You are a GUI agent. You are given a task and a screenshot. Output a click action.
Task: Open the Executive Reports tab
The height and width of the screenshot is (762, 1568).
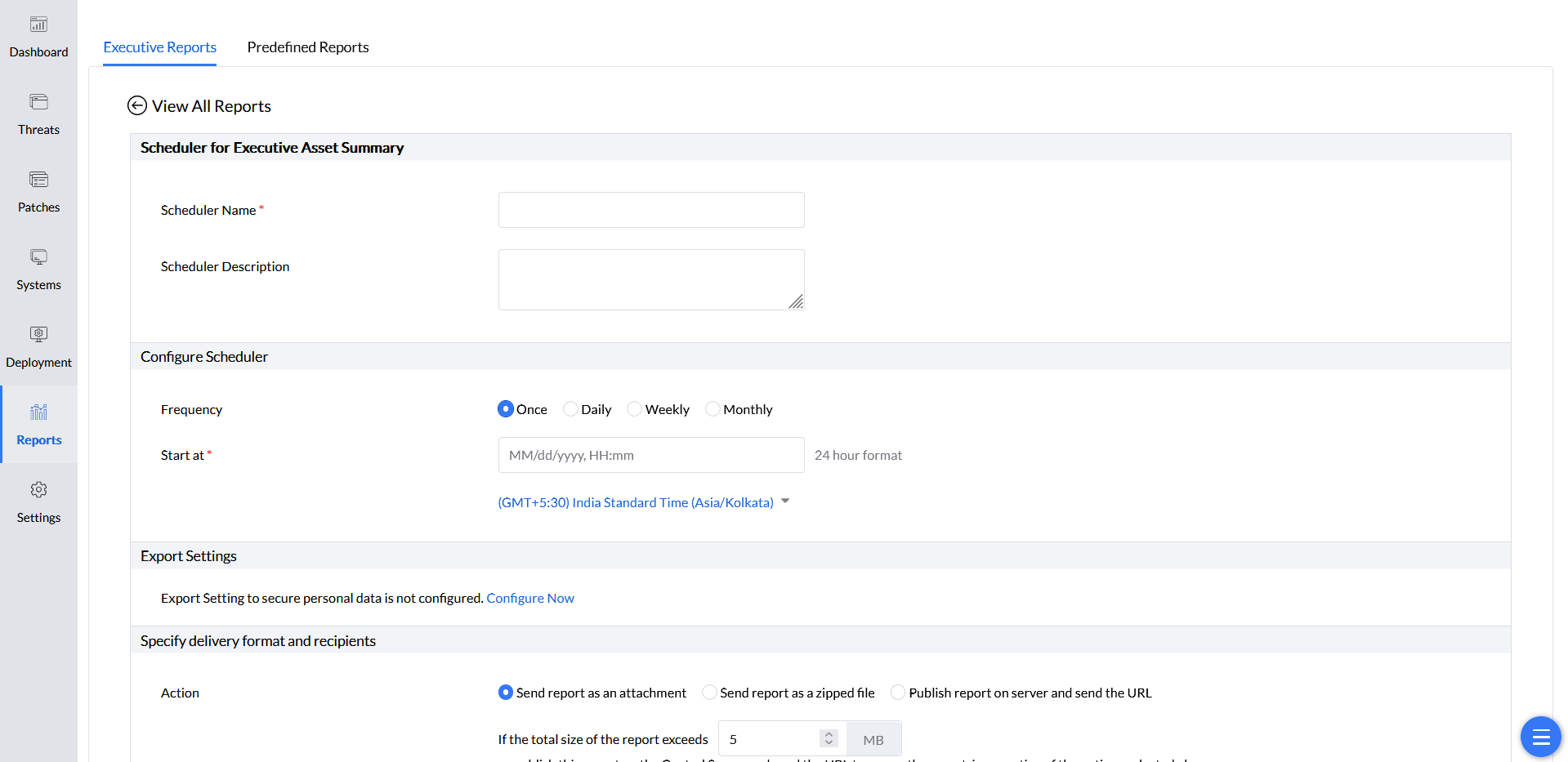click(x=159, y=47)
